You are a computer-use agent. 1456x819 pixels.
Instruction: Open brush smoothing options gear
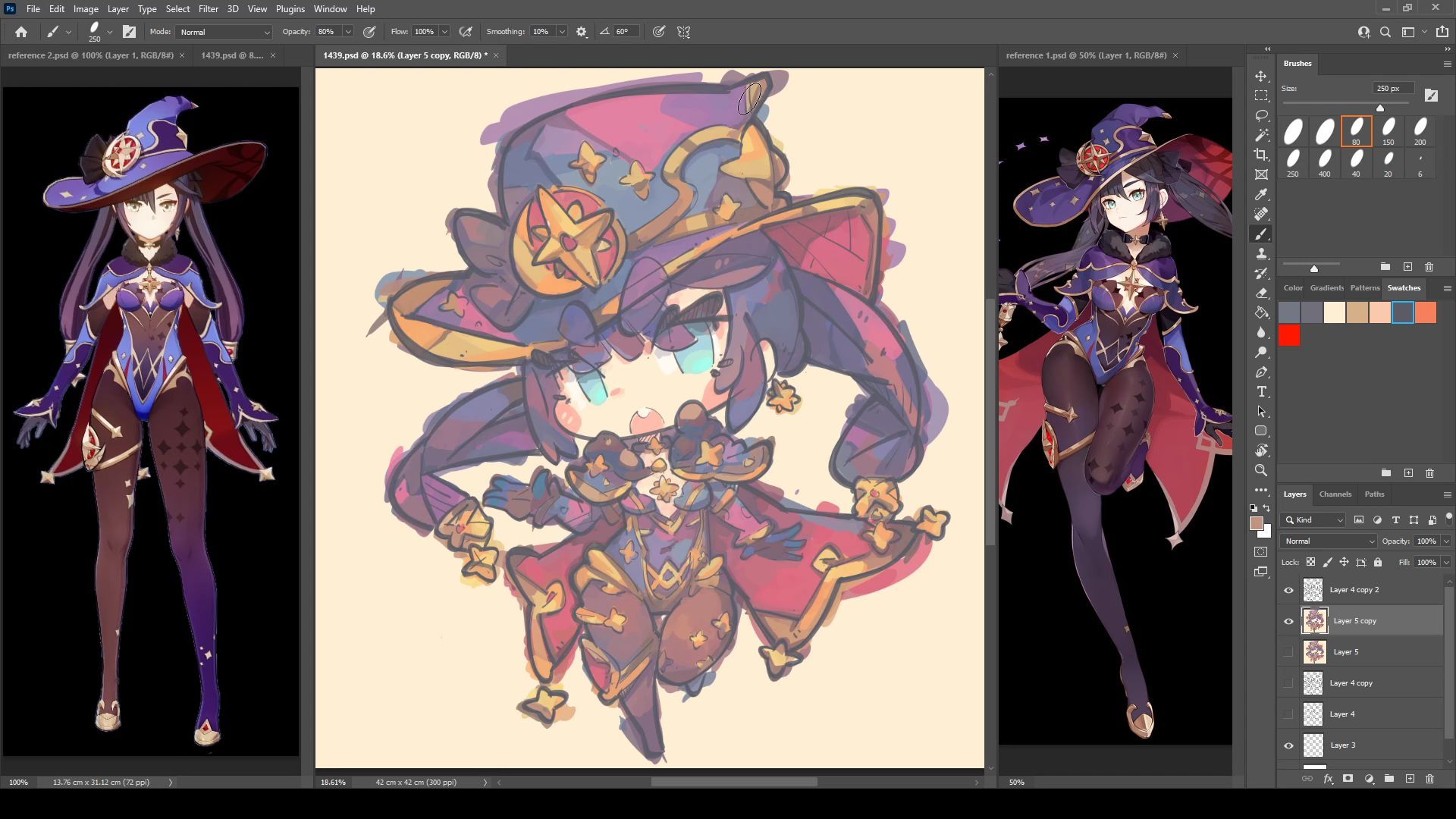(x=582, y=32)
